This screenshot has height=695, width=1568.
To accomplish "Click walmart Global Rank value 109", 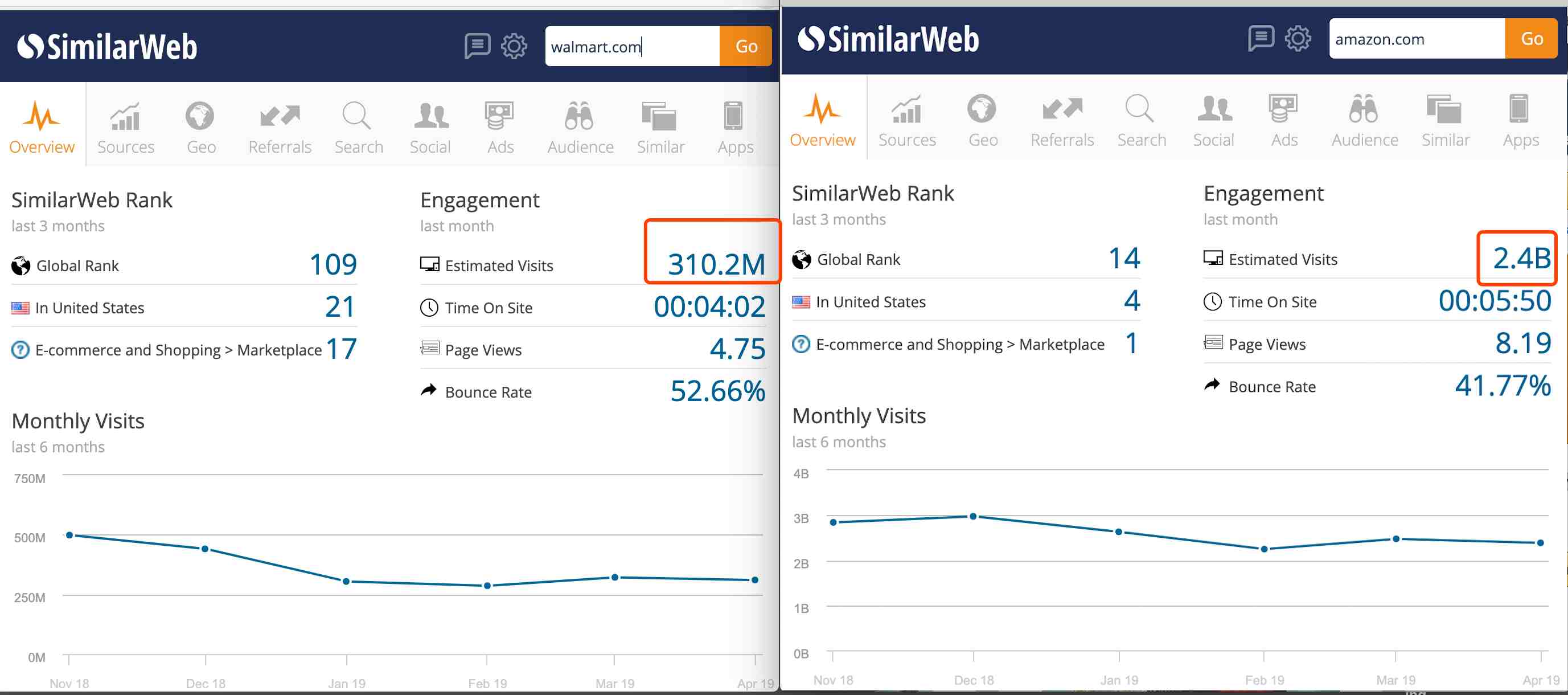I will pos(333,264).
